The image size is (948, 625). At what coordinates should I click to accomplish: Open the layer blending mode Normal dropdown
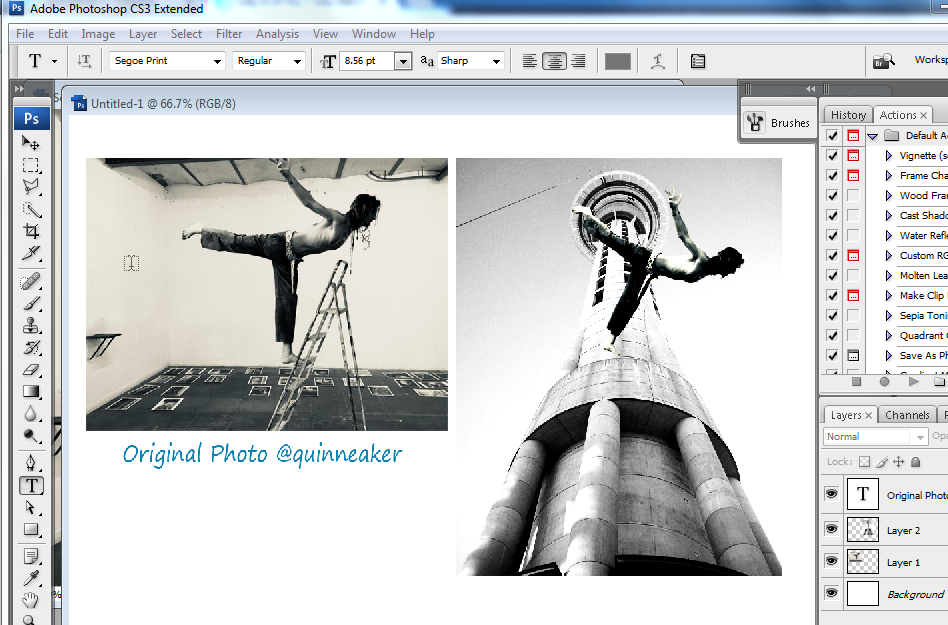click(875, 436)
